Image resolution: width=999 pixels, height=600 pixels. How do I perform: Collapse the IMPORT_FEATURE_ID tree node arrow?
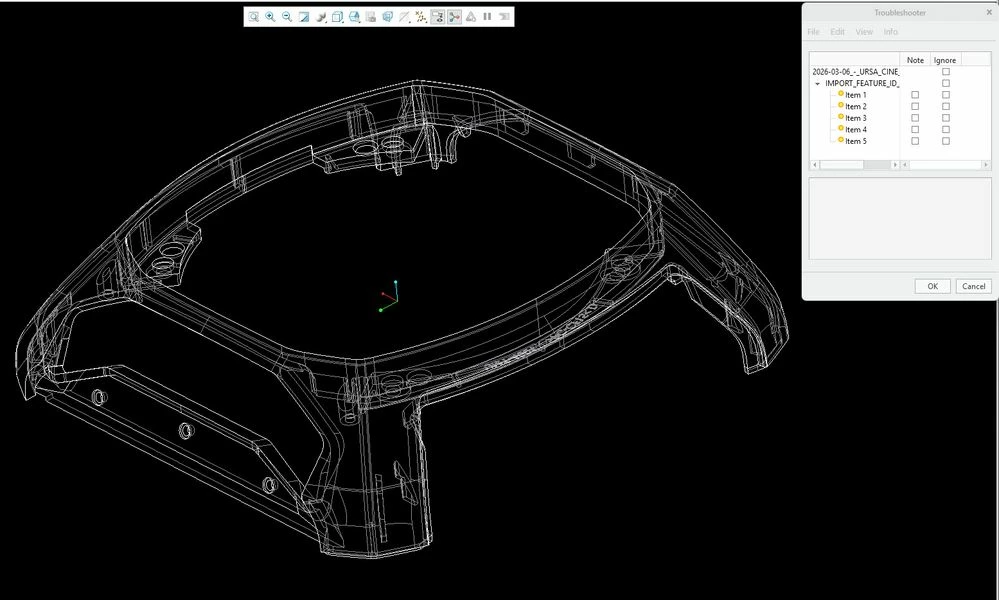(x=817, y=83)
